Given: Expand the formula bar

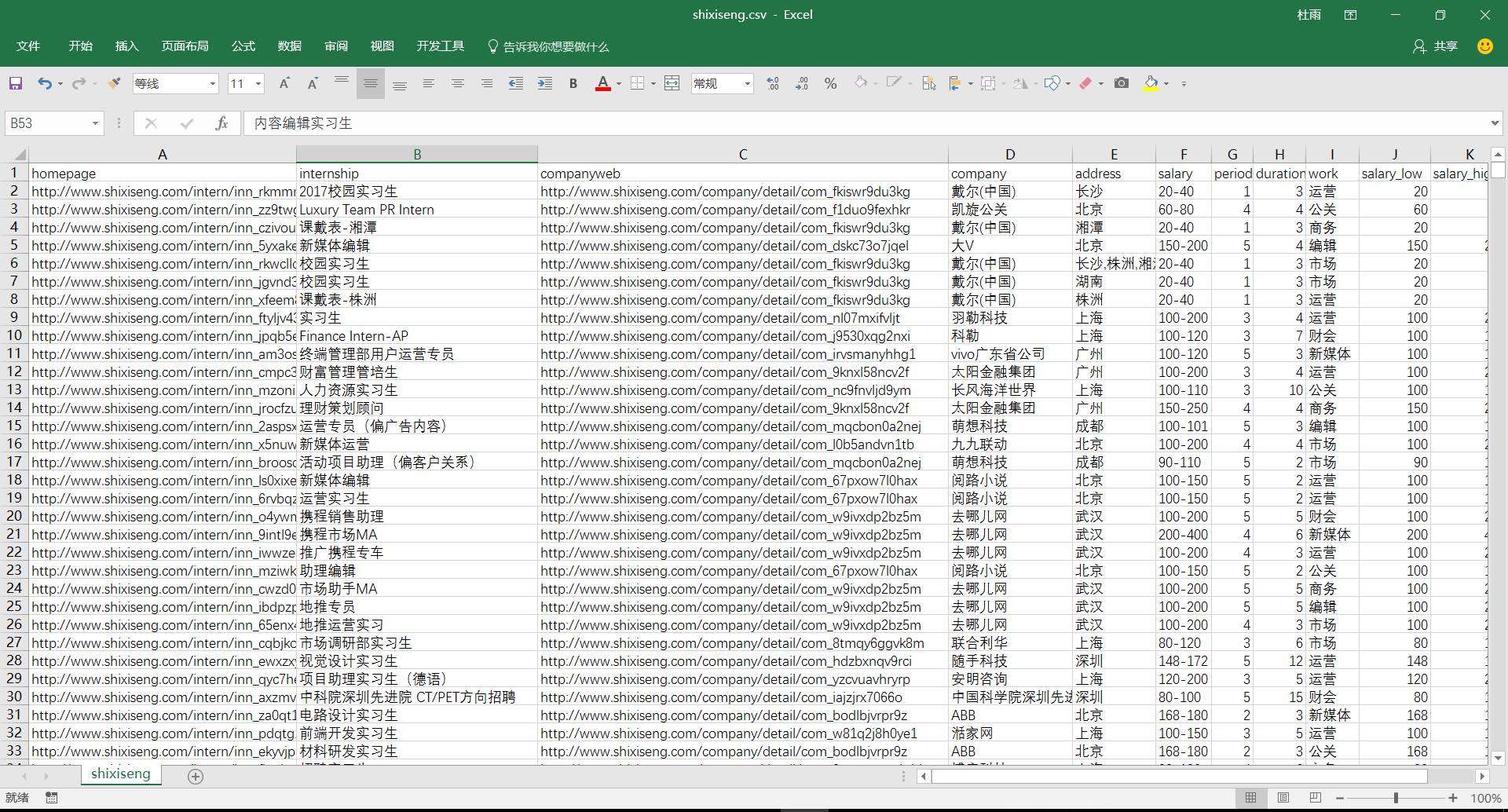Looking at the screenshot, I should pyautogui.click(x=1495, y=123).
